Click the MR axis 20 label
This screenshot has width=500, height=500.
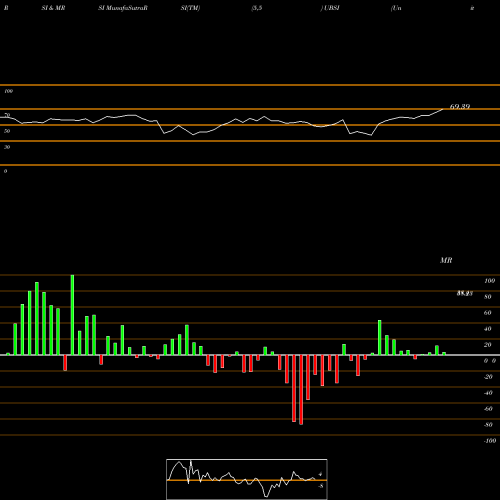tap(488, 345)
